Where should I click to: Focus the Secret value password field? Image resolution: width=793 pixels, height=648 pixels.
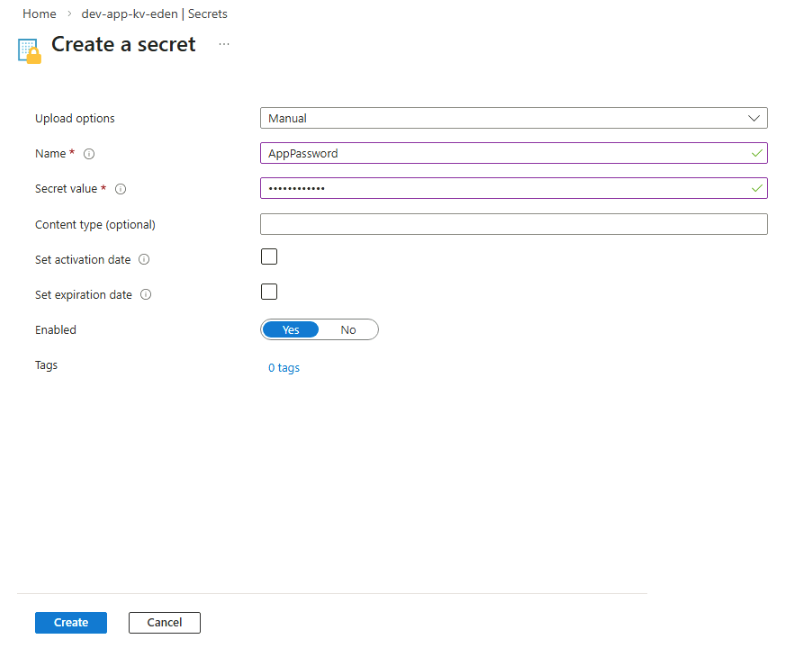click(500, 188)
